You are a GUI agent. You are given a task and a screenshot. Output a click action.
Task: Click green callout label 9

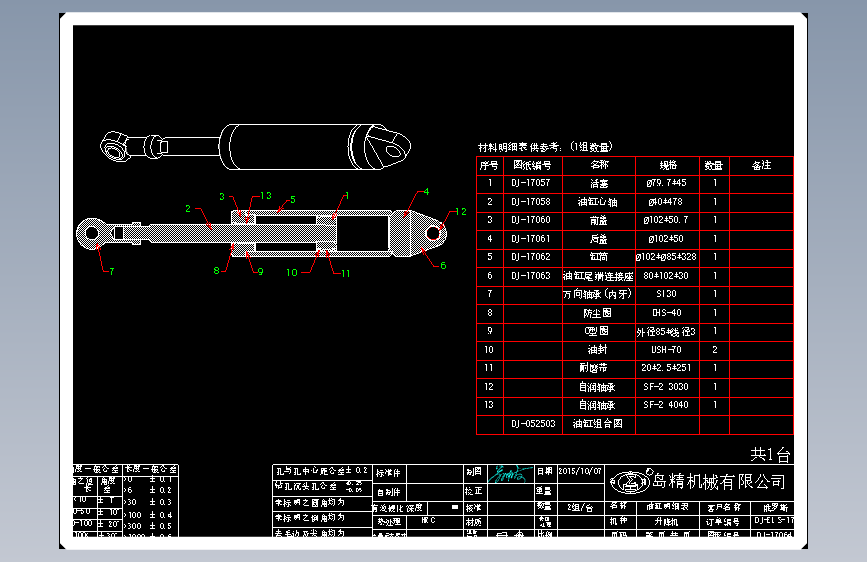[260, 272]
